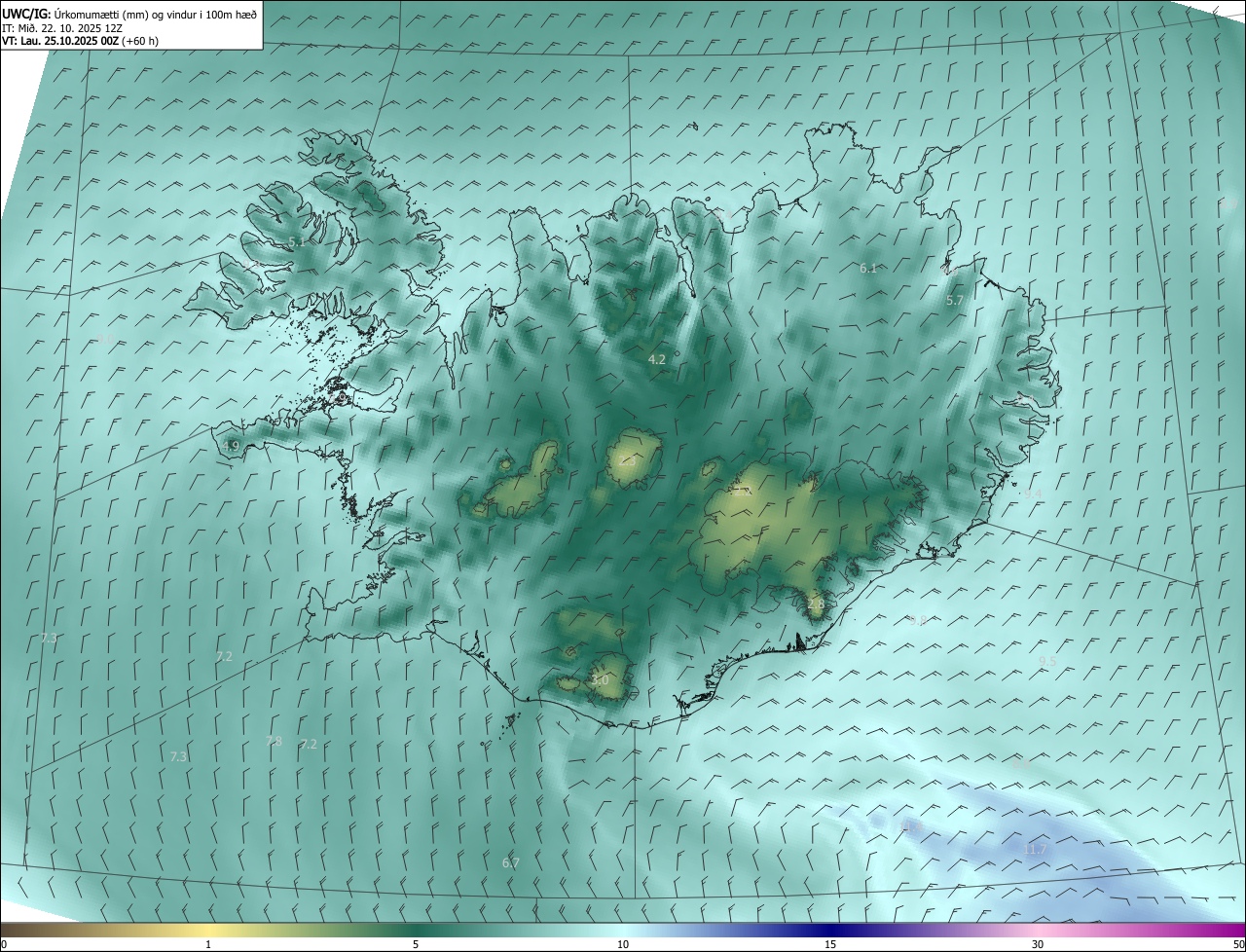Click the colorbar tick label 15
The width and height of the screenshot is (1246, 952).
tap(830, 944)
